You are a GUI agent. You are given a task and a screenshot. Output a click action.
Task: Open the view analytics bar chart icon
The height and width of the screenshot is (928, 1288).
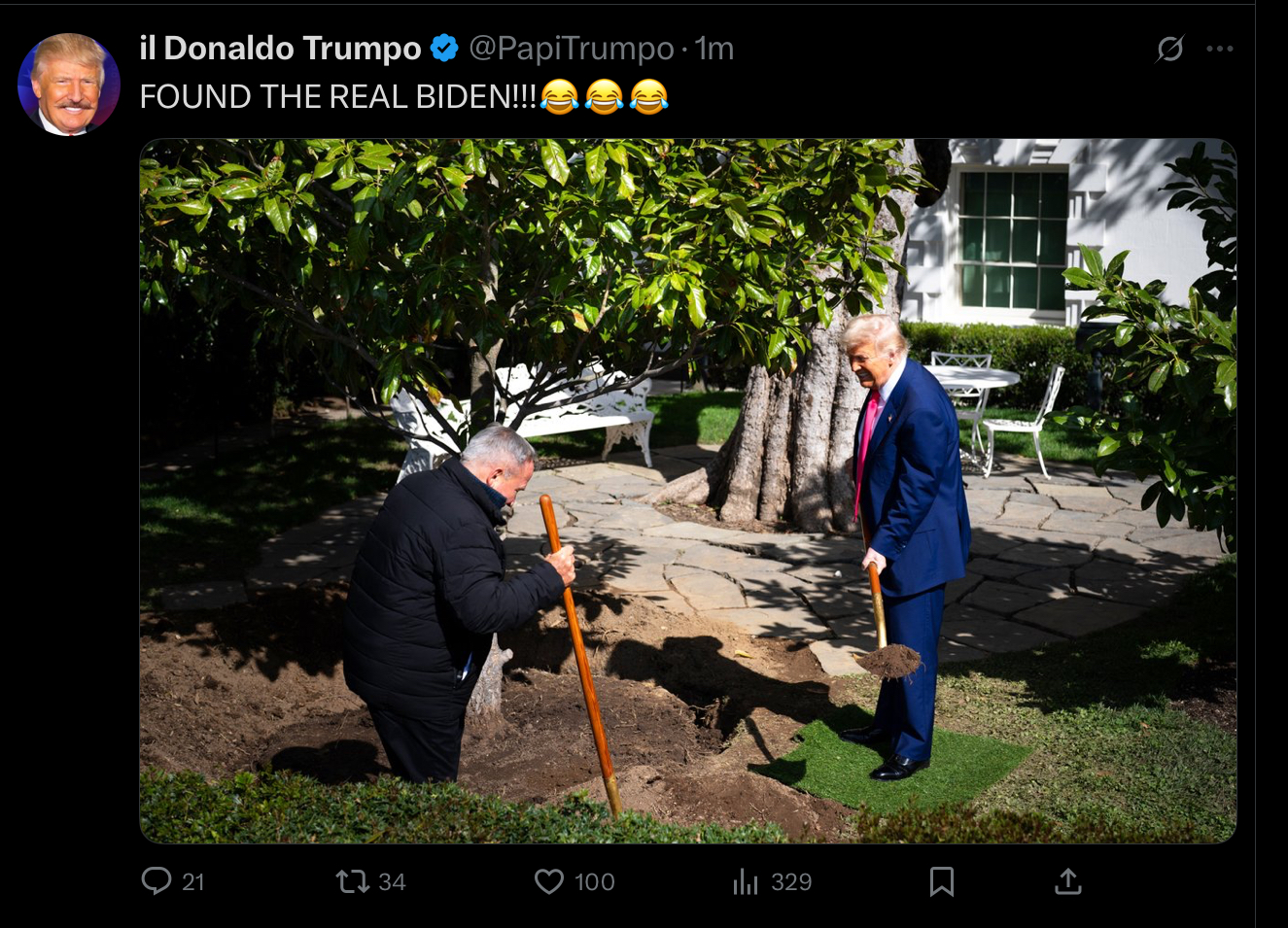coord(746,881)
